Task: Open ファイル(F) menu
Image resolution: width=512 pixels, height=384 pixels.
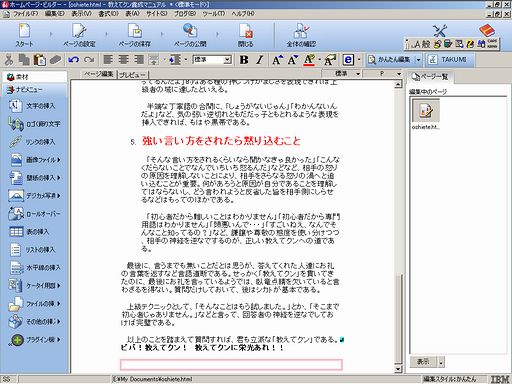Action: click(x=26, y=14)
